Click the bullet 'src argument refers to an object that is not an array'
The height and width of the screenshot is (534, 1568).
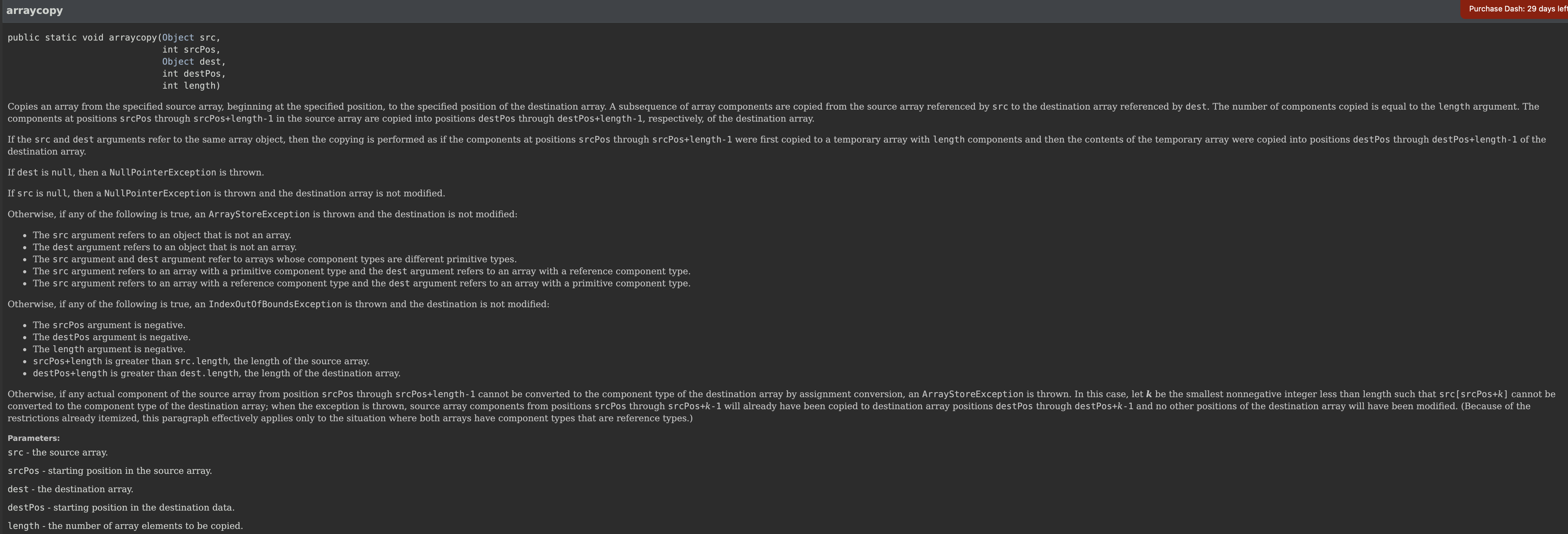[x=162, y=235]
